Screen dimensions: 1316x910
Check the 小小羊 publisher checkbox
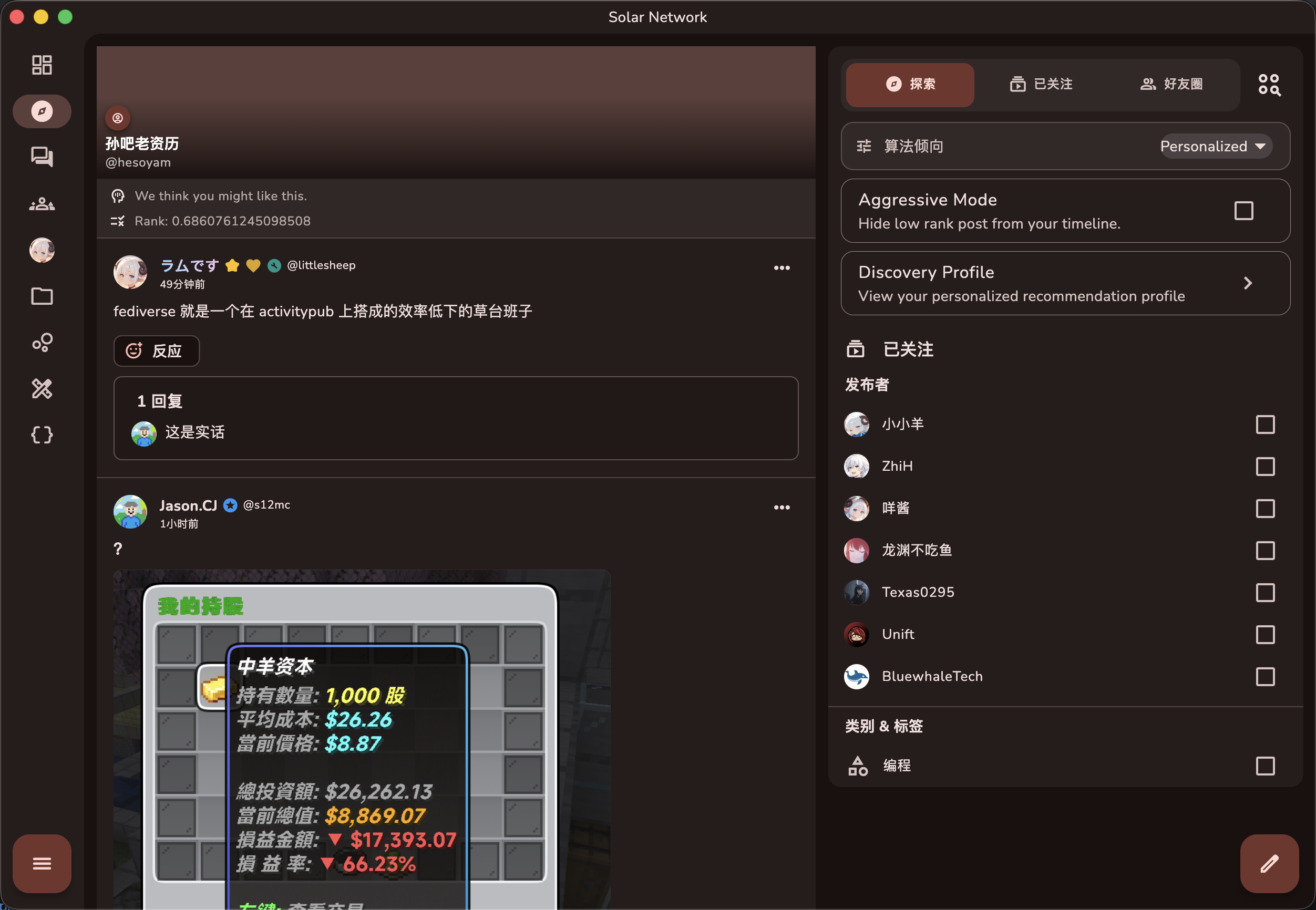(x=1264, y=425)
